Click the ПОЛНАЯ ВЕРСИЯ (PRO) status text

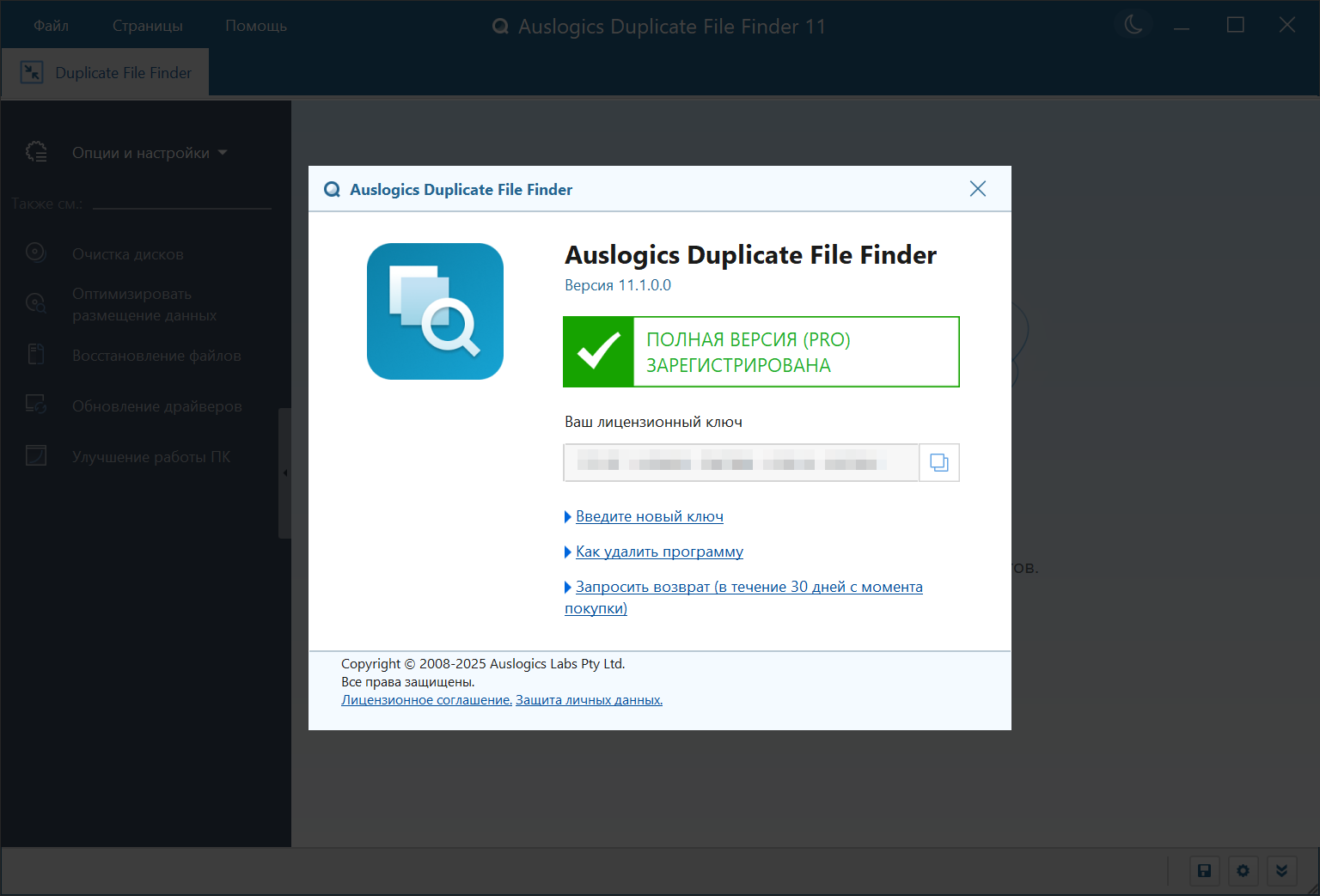(x=749, y=340)
